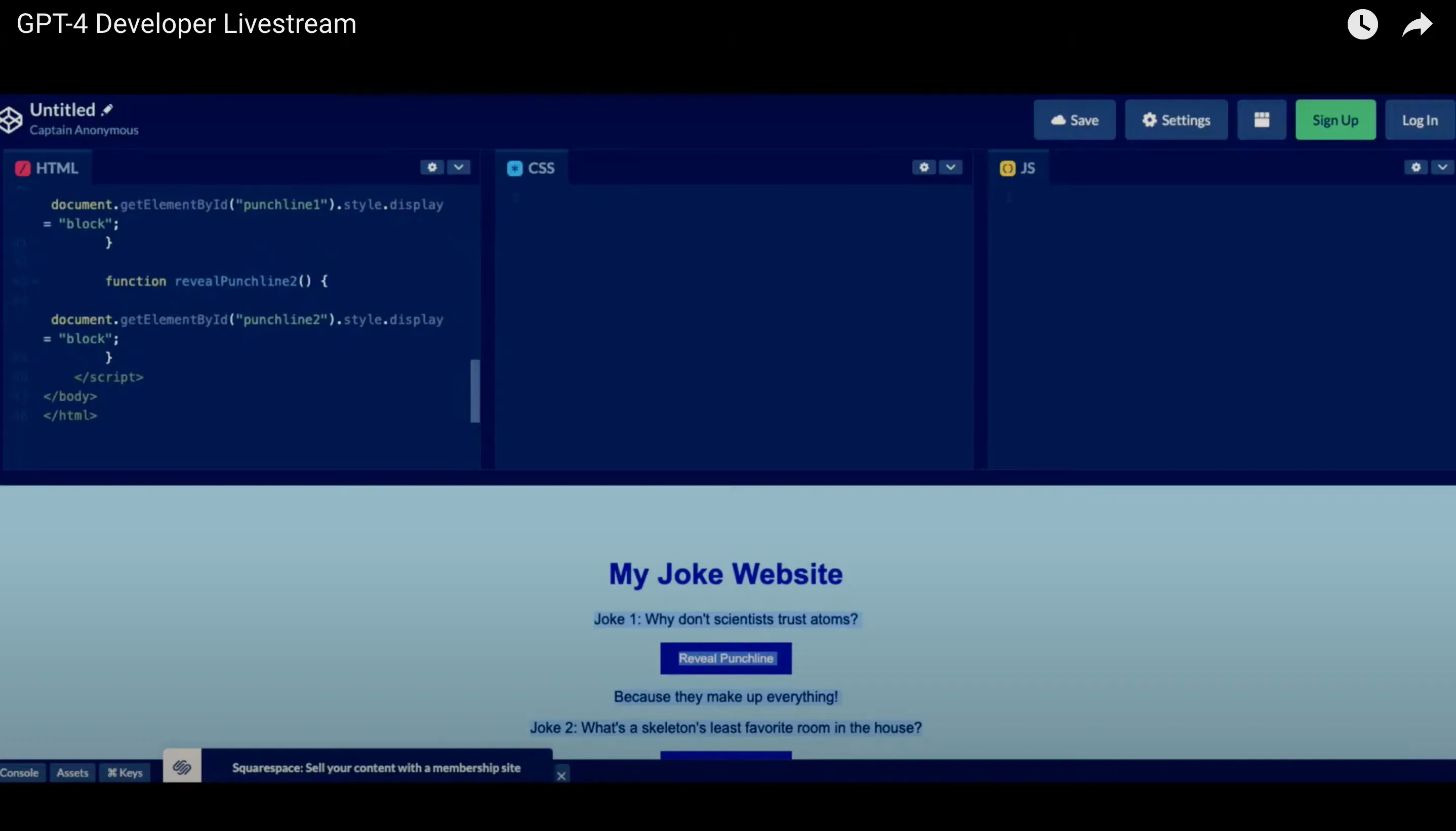Click the pencil icon next to Untitled
The height and width of the screenshot is (831, 1456).
click(x=107, y=110)
